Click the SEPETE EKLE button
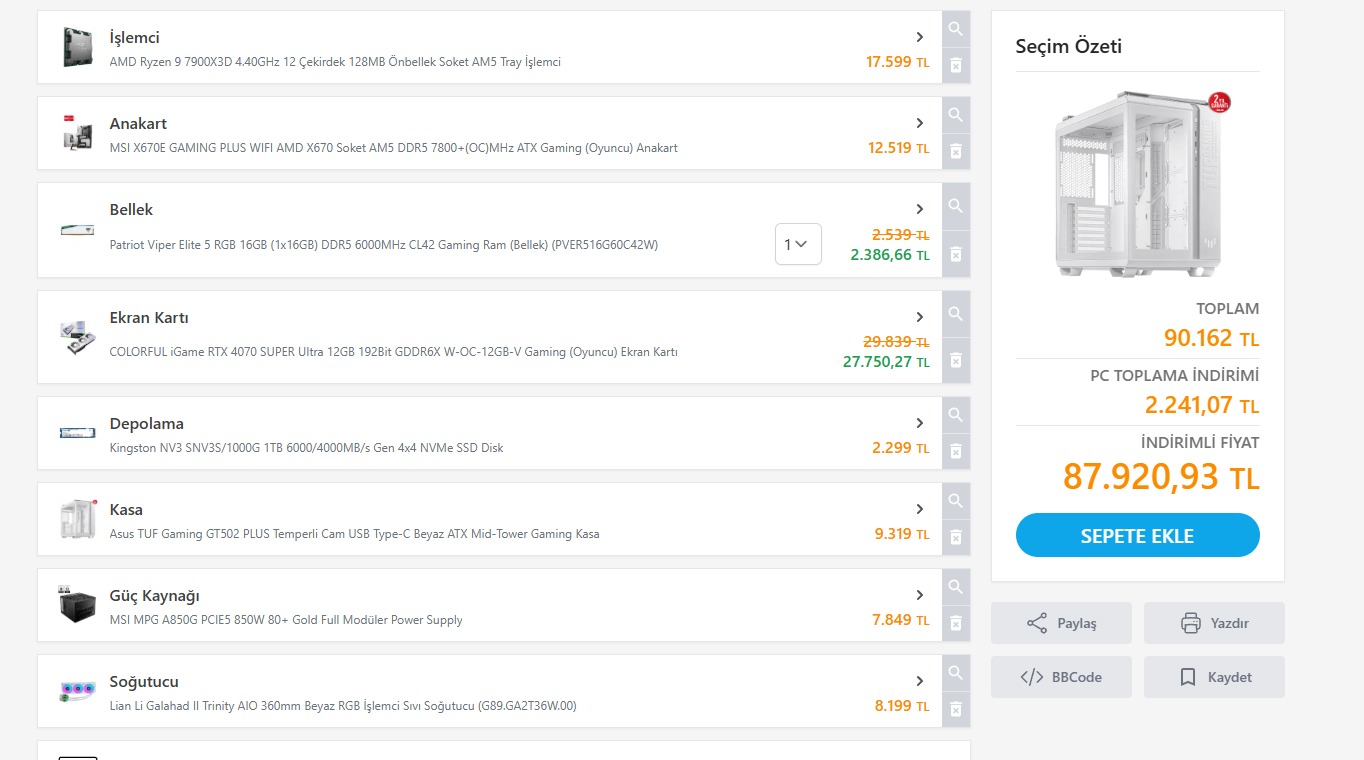The height and width of the screenshot is (760, 1364). click(x=1137, y=535)
